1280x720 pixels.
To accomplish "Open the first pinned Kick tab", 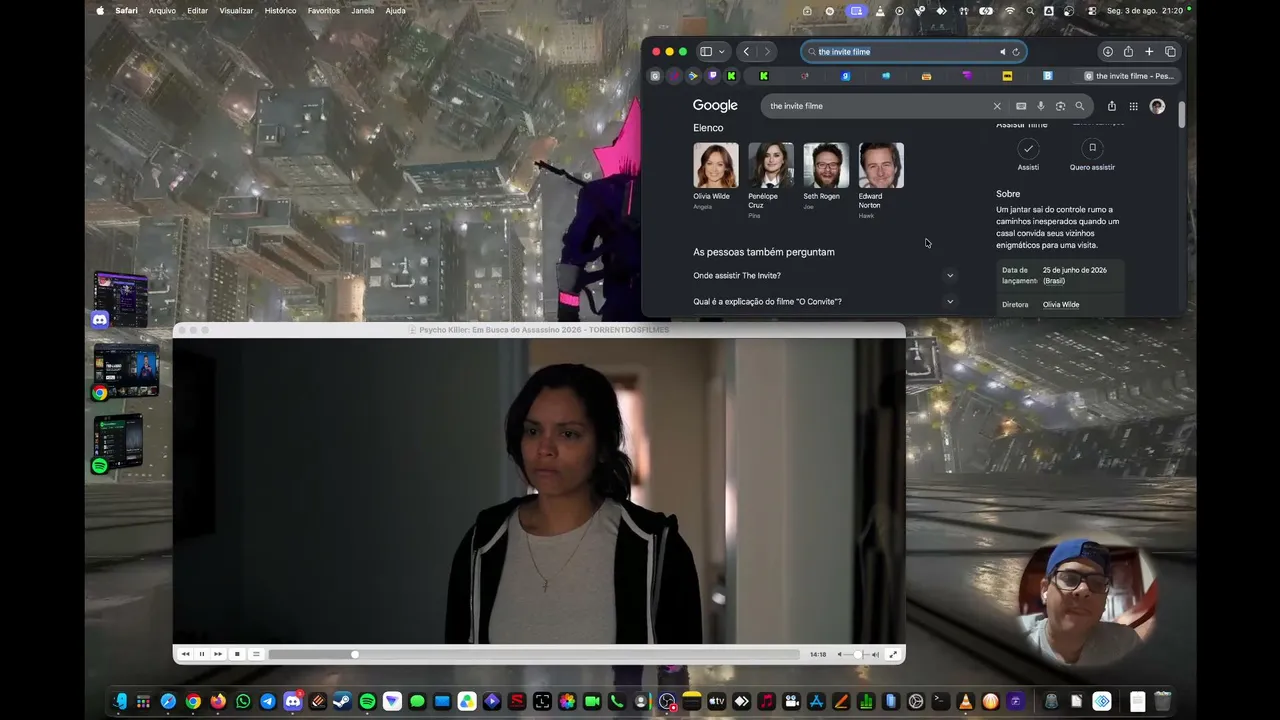I will tap(731, 76).
